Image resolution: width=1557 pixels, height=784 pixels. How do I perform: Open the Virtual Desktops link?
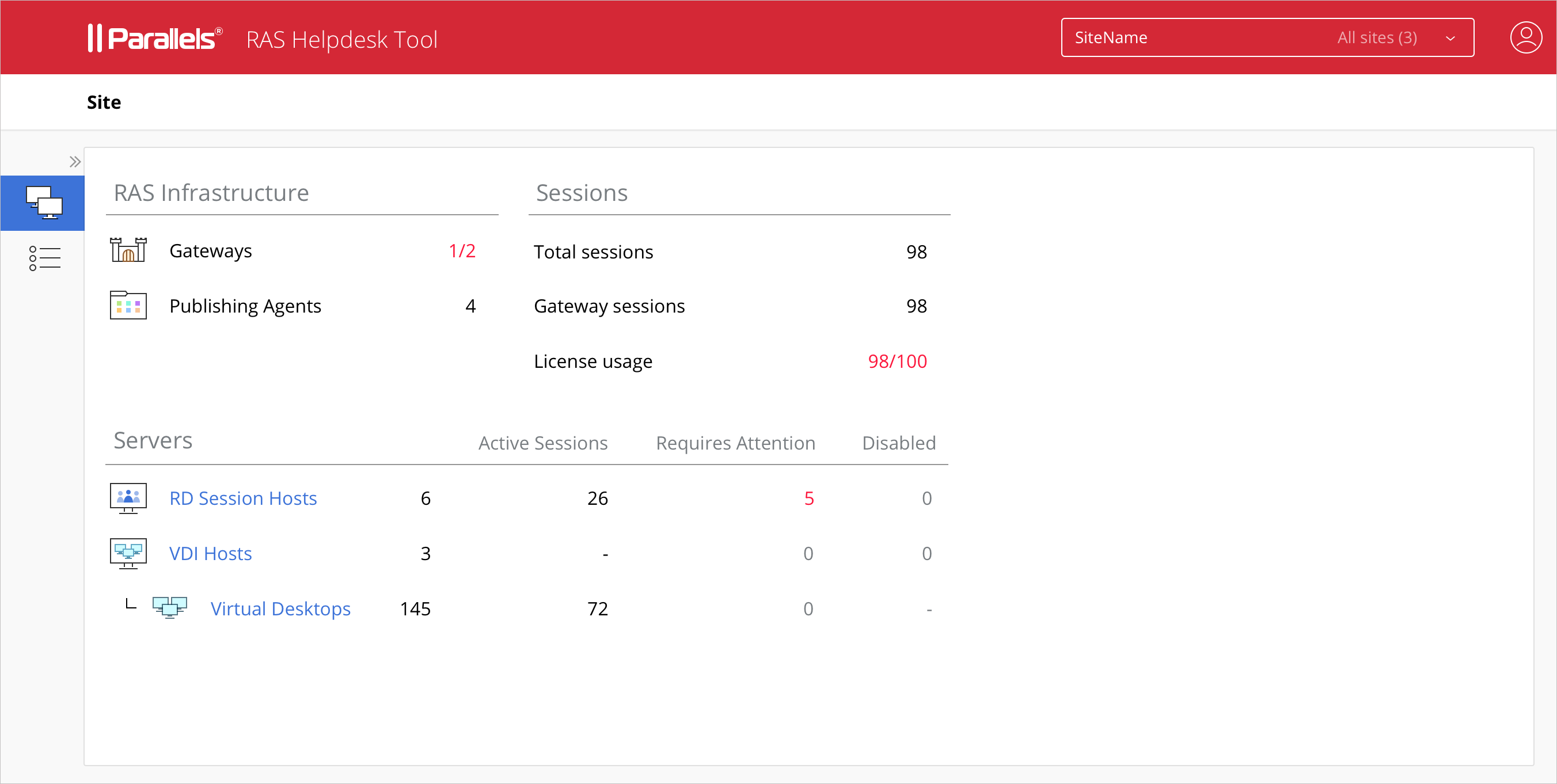[x=280, y=608]
